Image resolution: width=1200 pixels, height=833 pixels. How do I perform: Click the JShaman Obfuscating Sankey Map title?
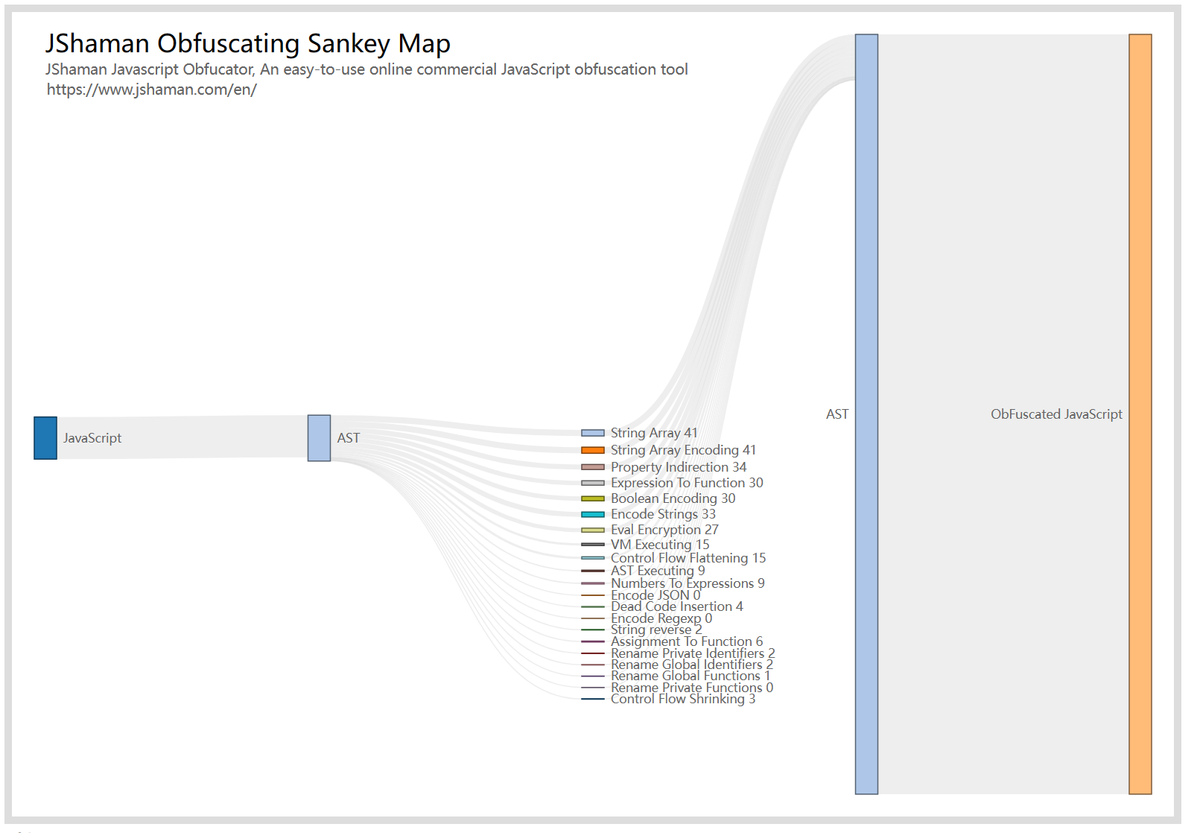(248, 44)
